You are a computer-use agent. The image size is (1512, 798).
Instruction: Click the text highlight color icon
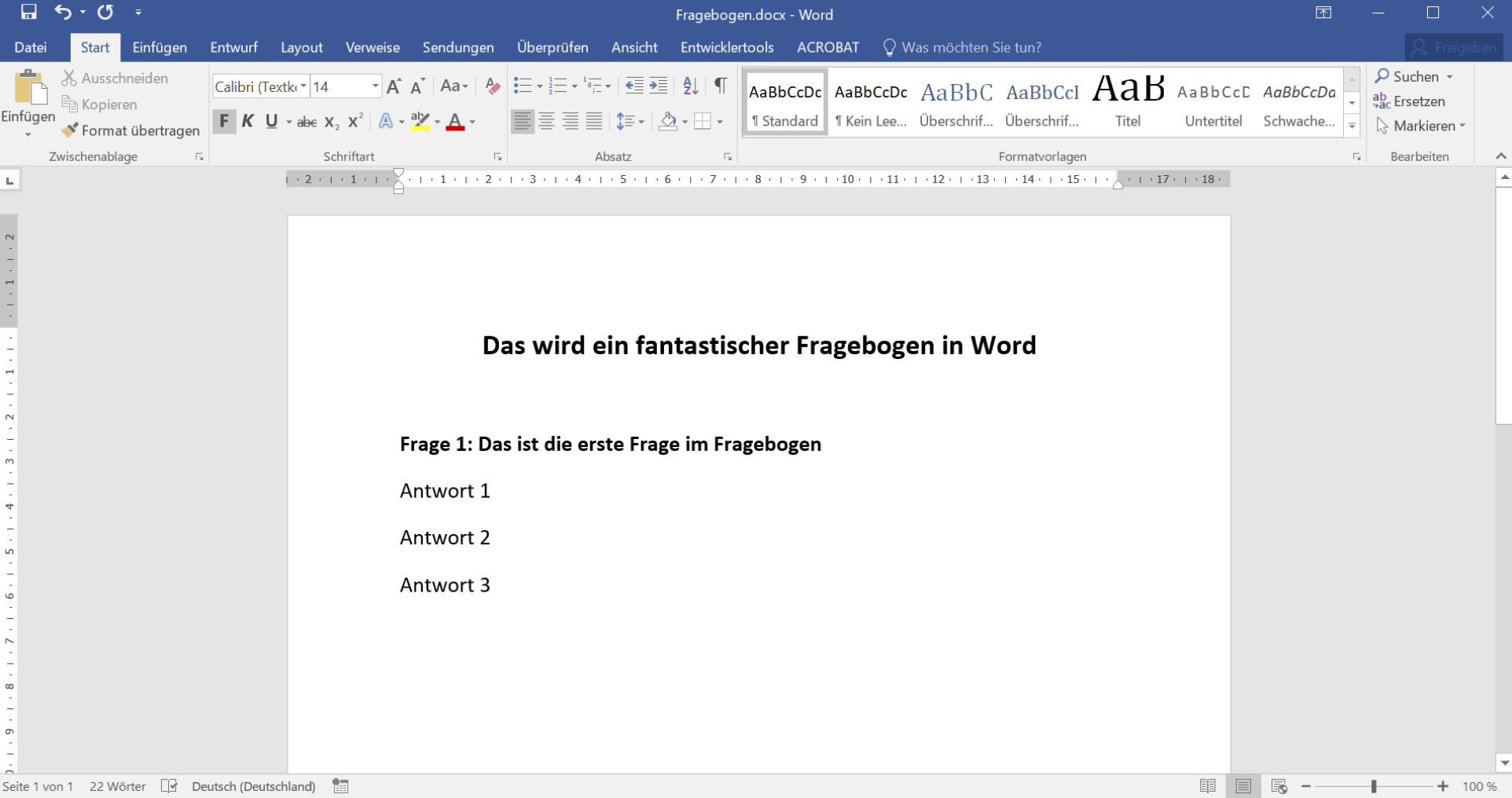(422, 121)
